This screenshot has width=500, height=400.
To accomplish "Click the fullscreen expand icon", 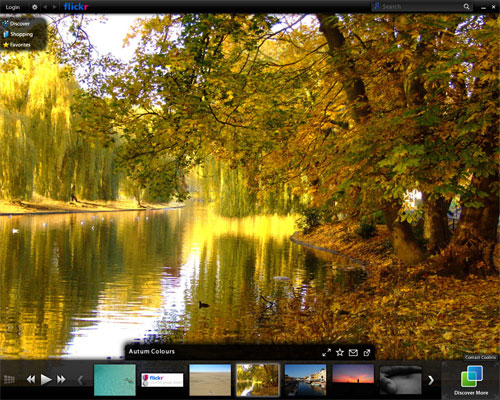I will coord(327,353).
